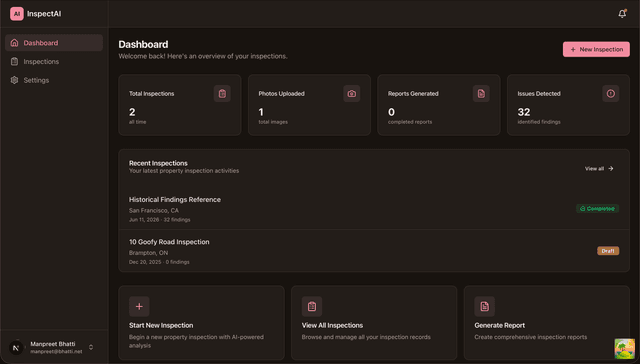
Task: Click the Photos Uploaded value 1
Action: (261, 112)
